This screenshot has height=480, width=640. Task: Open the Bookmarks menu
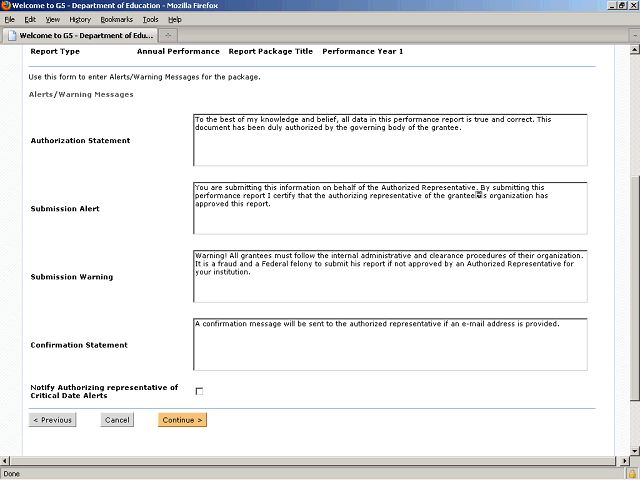tap(117, 20)
